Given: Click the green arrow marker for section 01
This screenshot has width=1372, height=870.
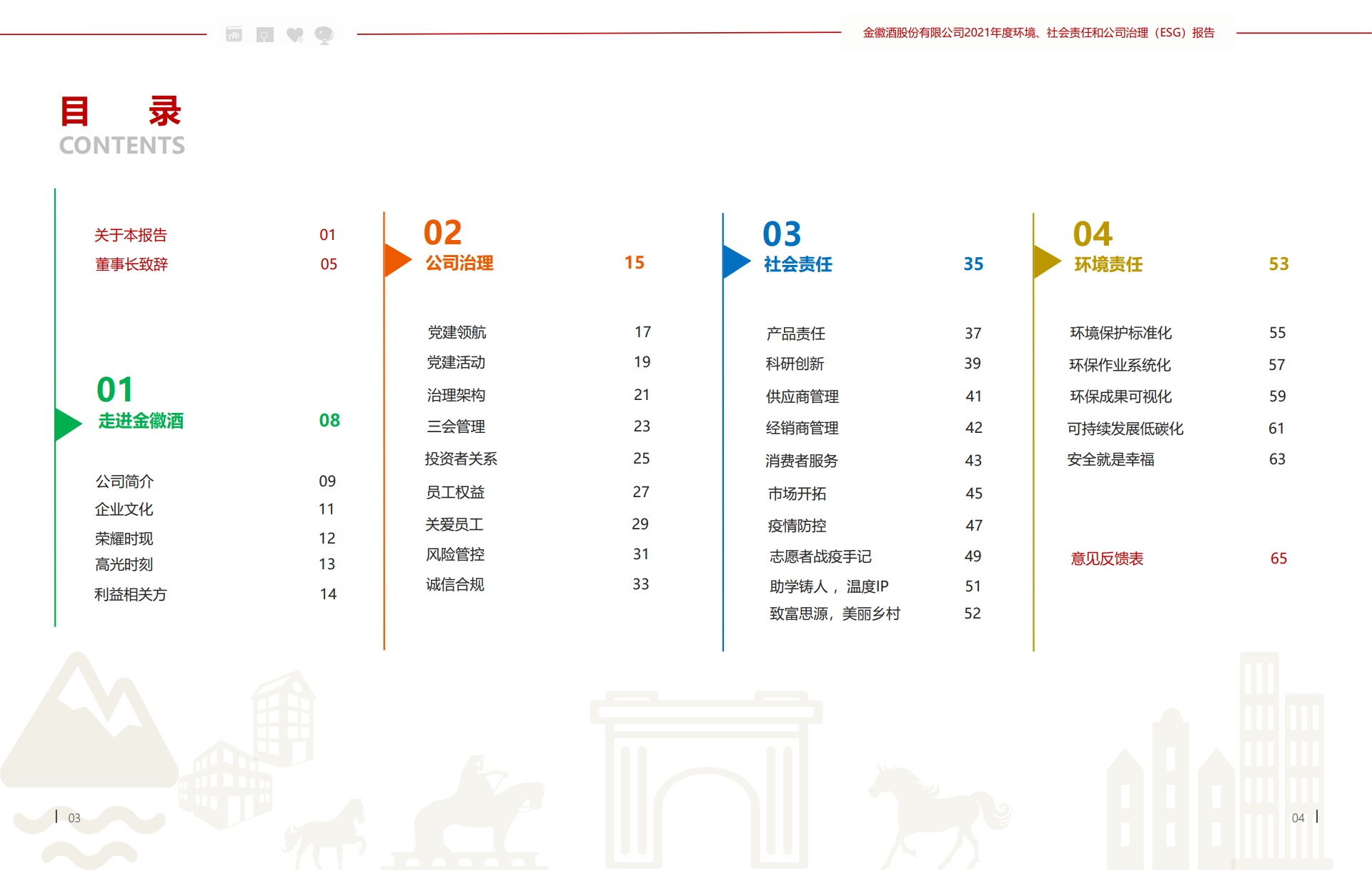Looking at the screenshot, I should pyautogui.click(x=66, y=424).
